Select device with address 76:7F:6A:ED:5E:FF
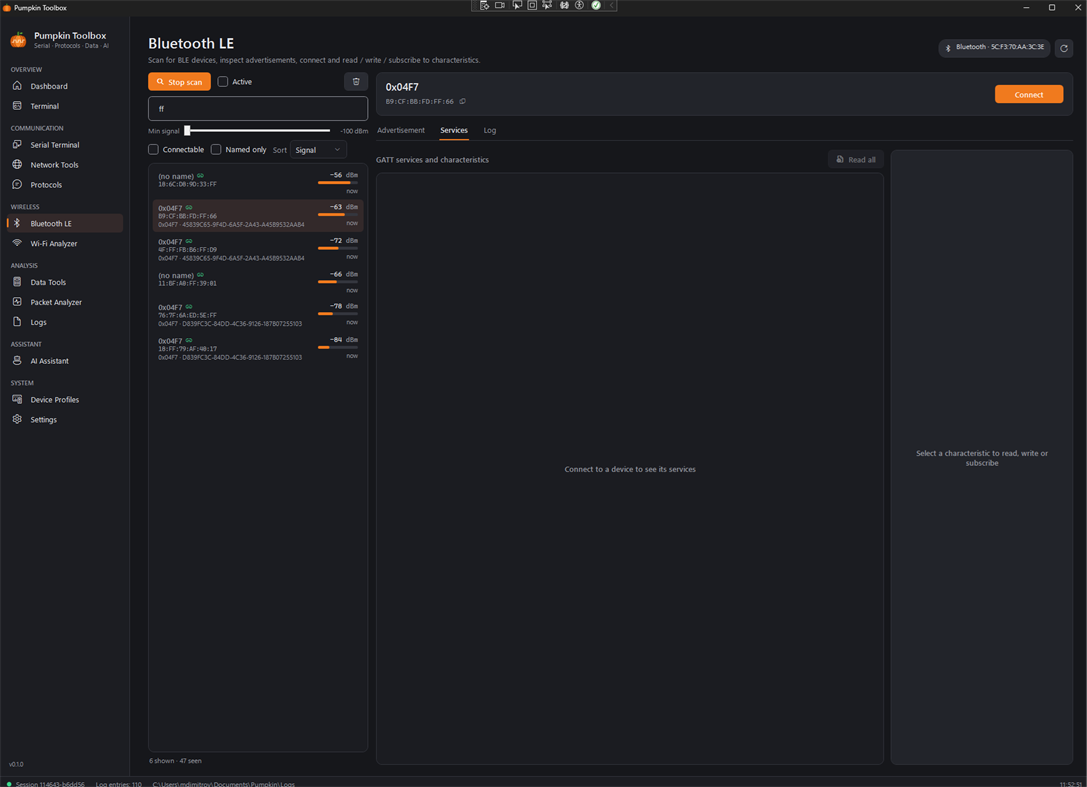Image resolution: width=1087 pixels, height=787 pixels. (258, 315)
